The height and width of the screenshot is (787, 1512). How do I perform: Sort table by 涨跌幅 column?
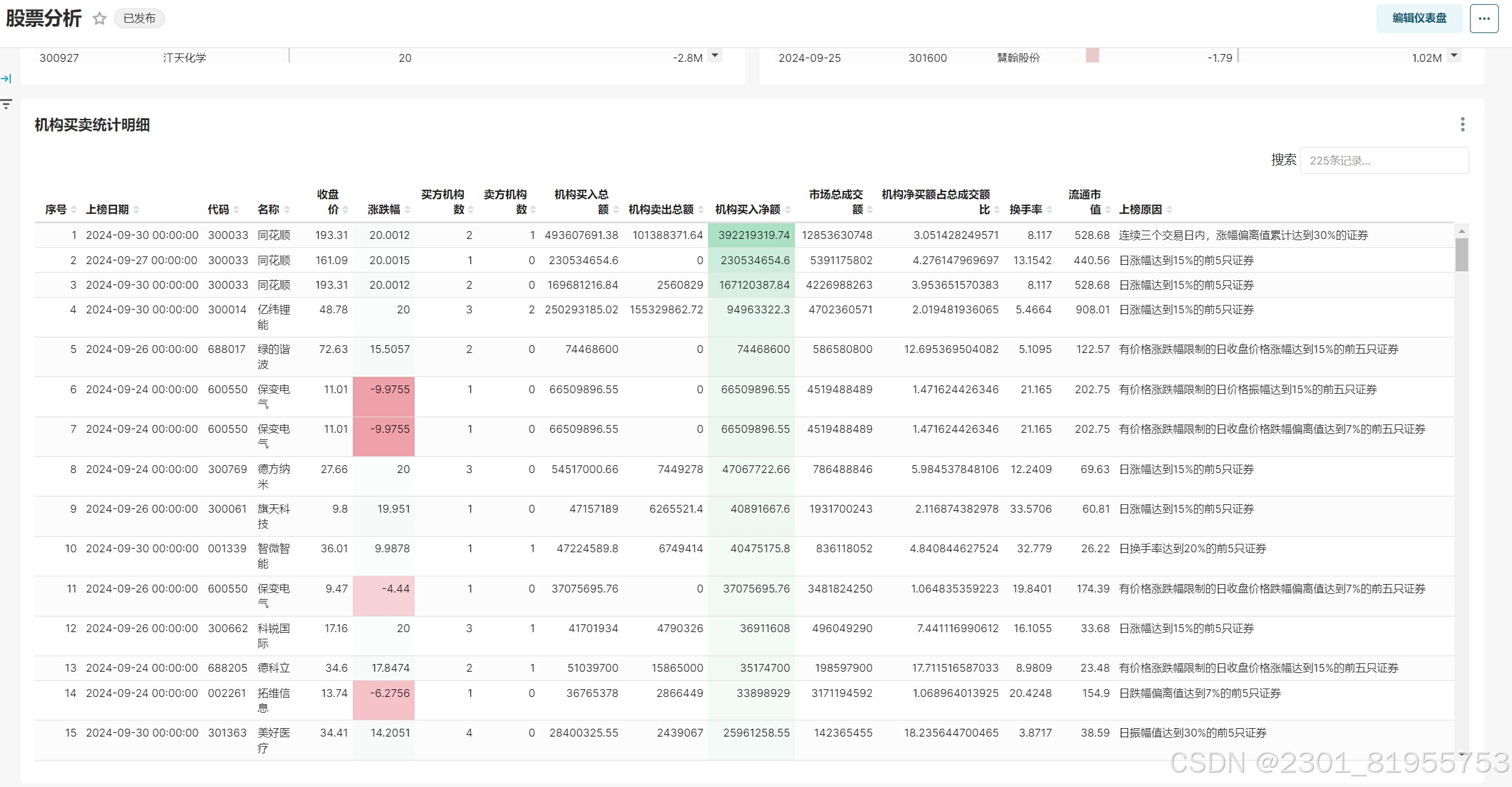click(384, 210)
